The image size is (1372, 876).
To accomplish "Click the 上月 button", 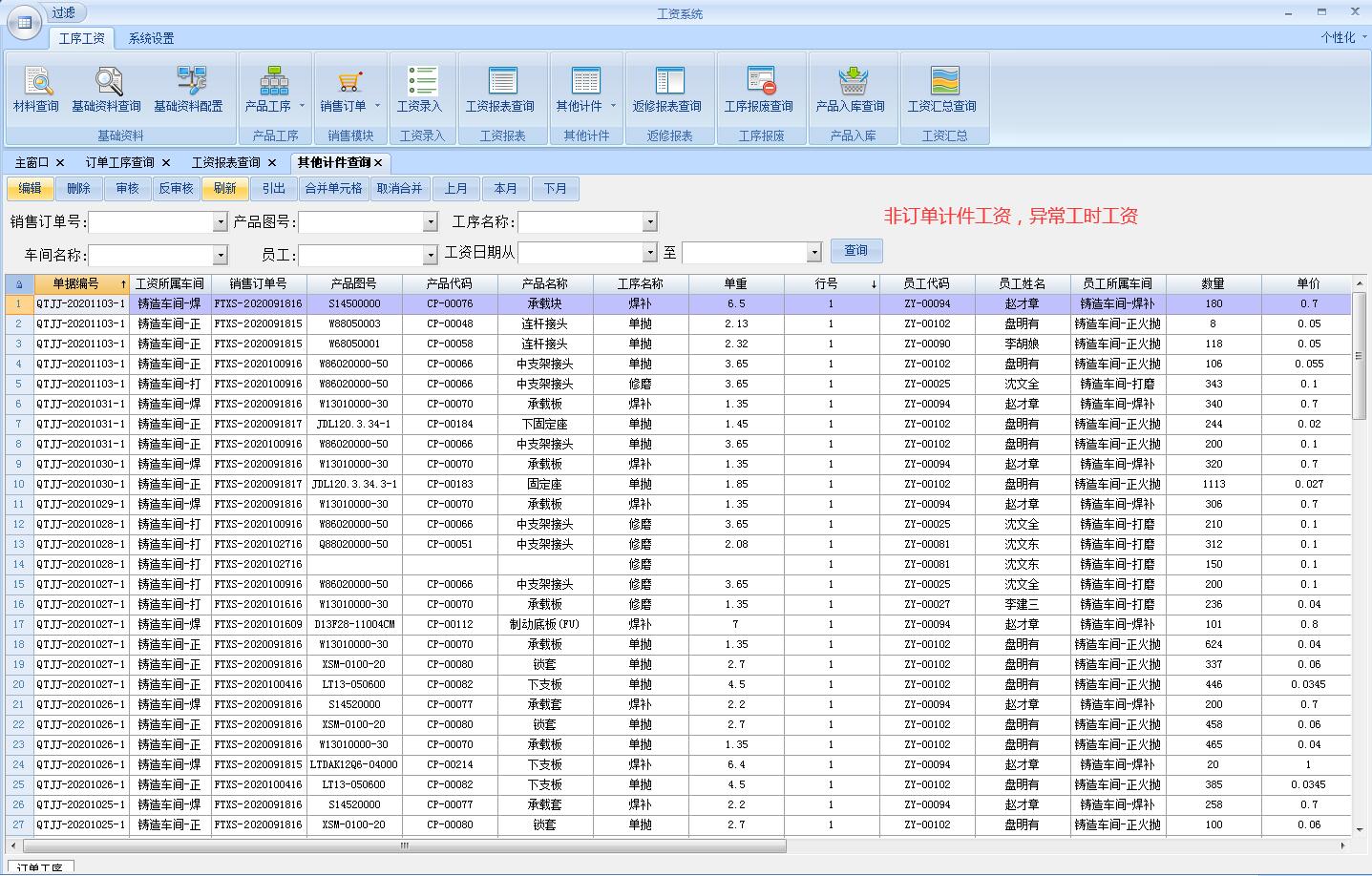I will pos(456,189).
